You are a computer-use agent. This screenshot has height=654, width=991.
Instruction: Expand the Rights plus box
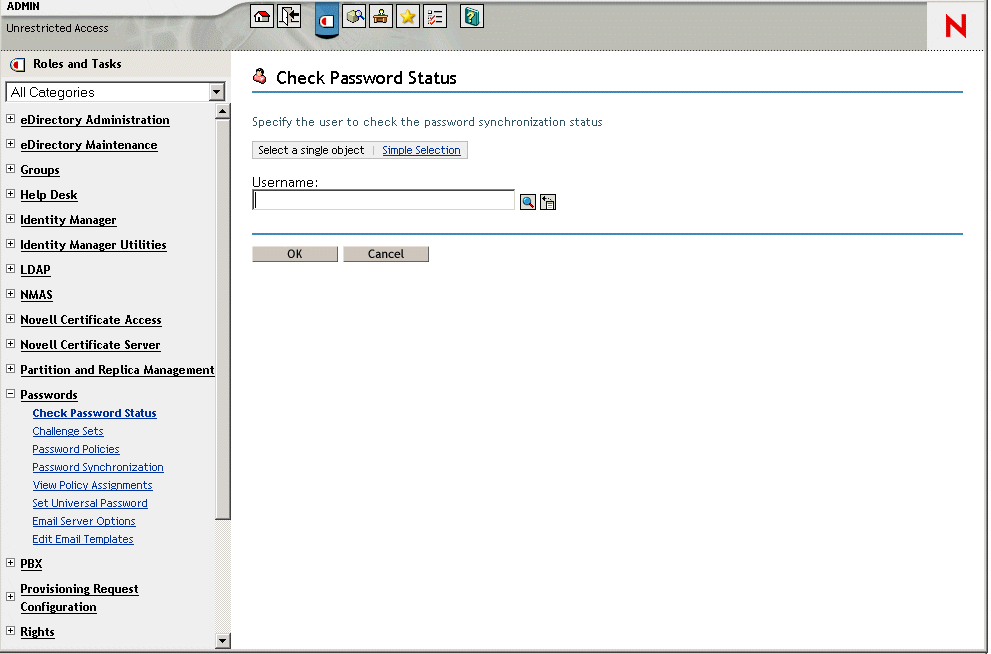point(10,631)
